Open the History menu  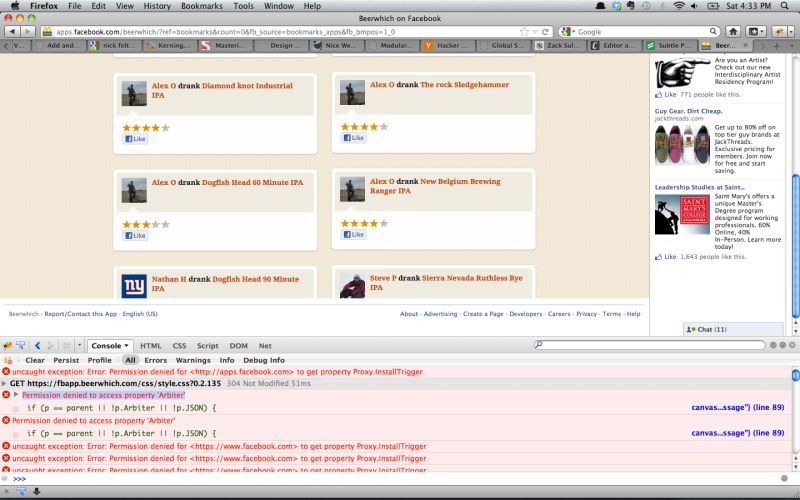[157, 6]
